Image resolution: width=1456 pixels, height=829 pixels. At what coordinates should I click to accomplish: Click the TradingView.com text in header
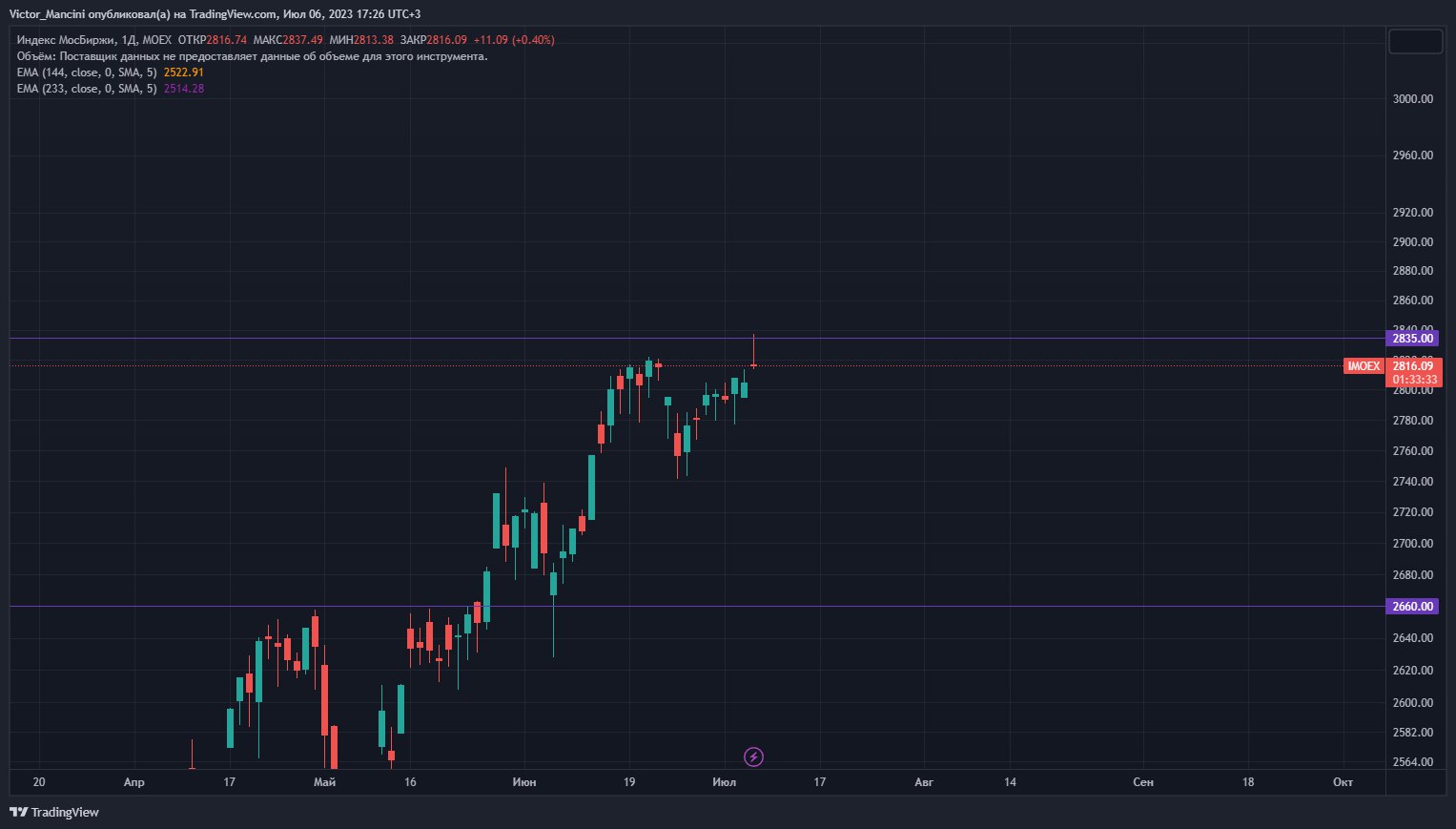coord(233,14)
